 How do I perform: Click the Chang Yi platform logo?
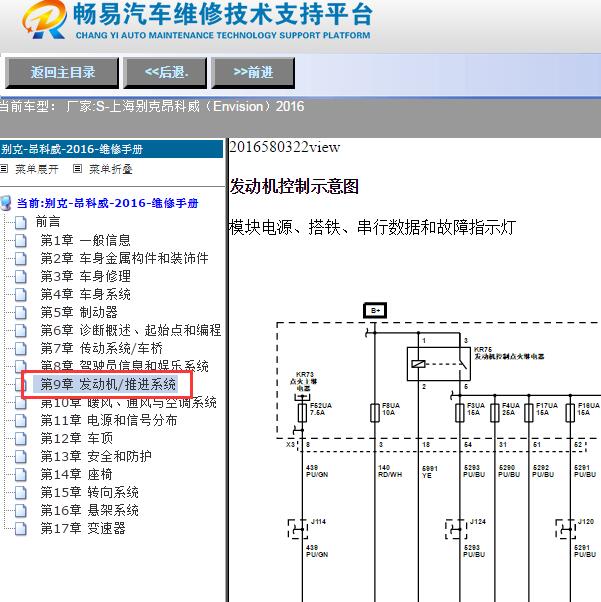(x=44, y=20)
